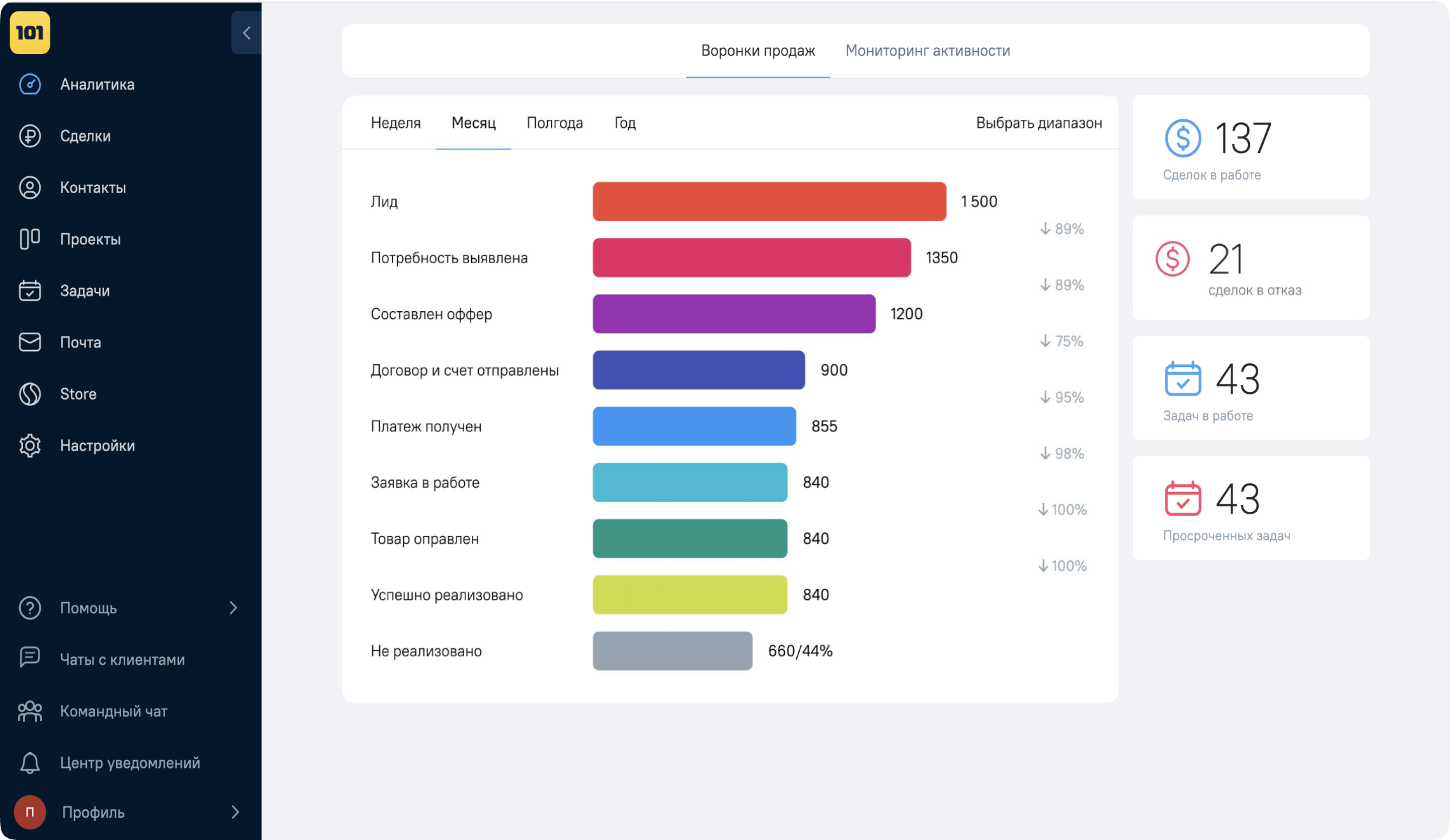Image resolution: width=1450 pixels, height=840 pixels.
Task: Open the Почта envelope icon
Action: 30,342
